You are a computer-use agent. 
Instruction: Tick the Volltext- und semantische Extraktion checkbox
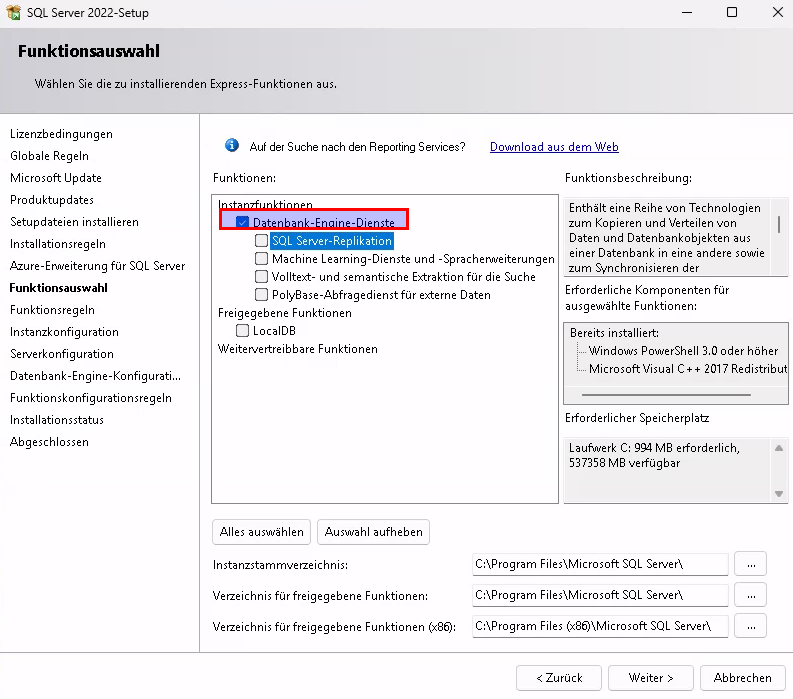(261, 277)
